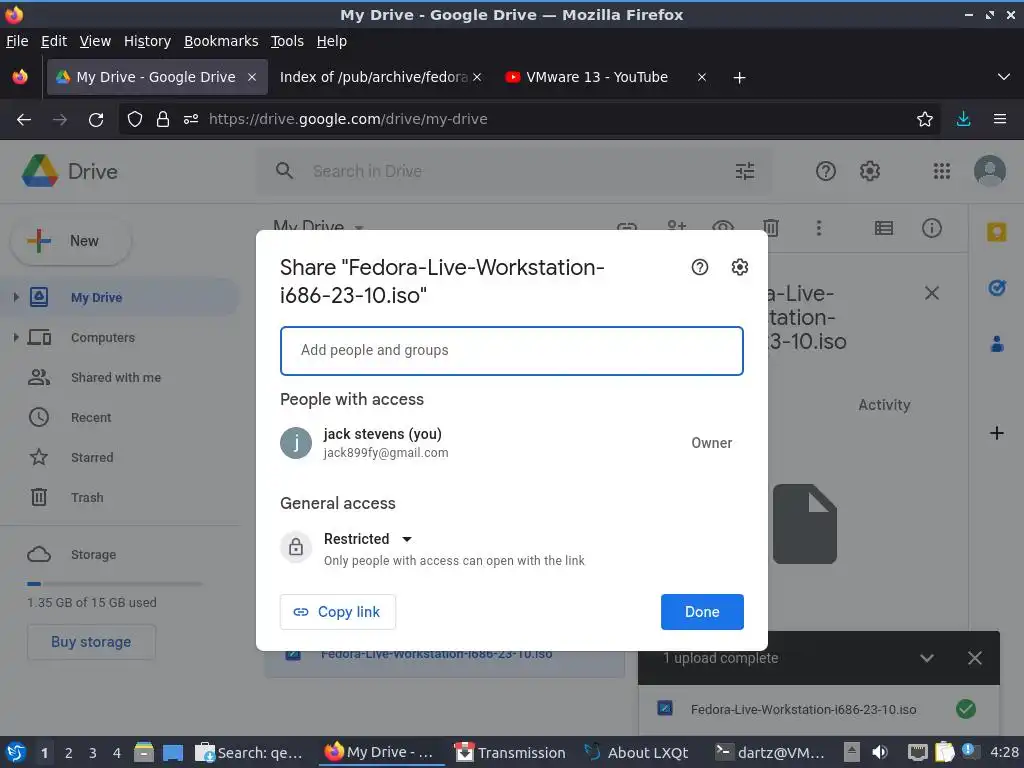1024x768 pixels.
Task: Open Google apps grid
Action: click(x=942, y=171)
